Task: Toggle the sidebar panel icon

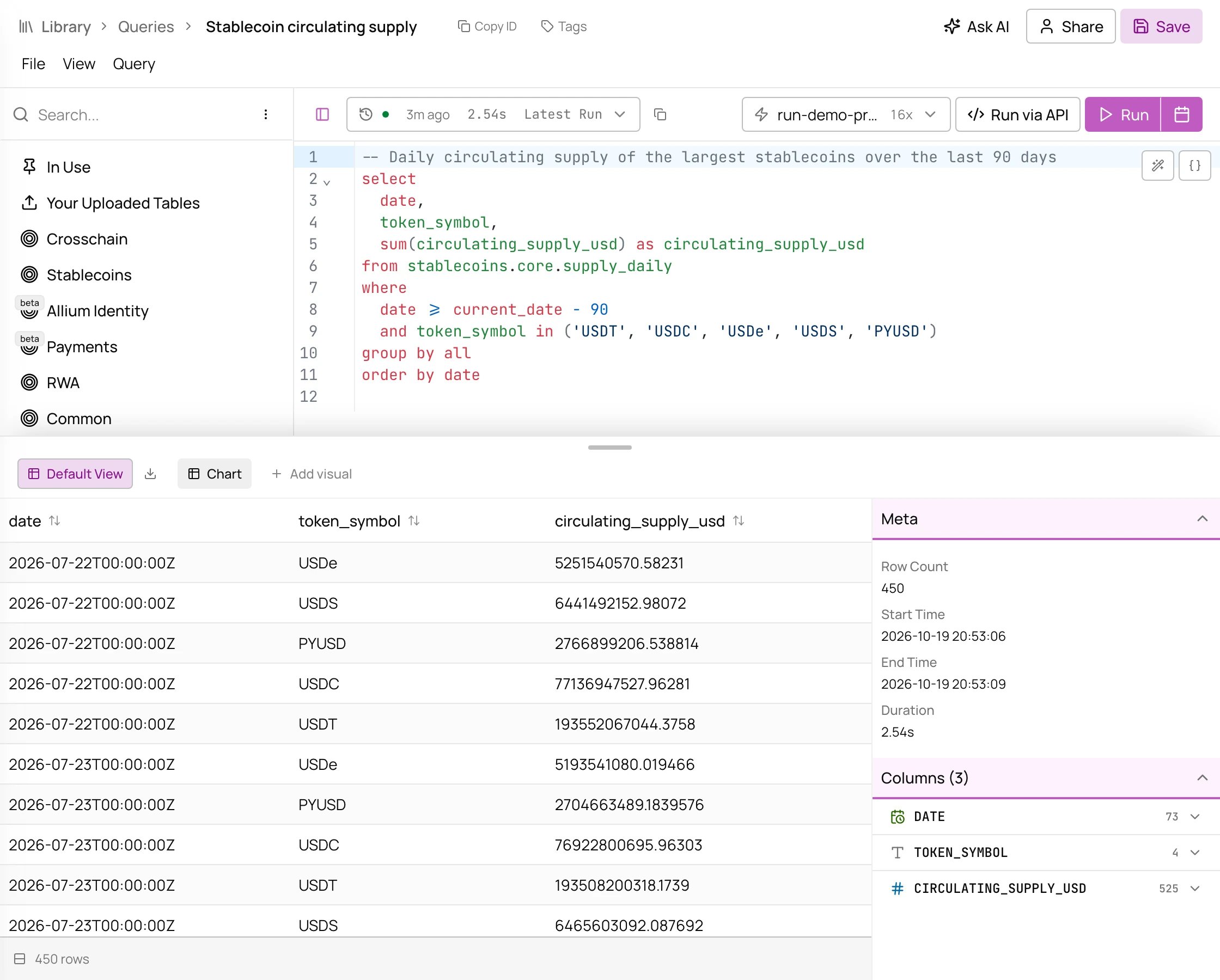Action: 322,115
